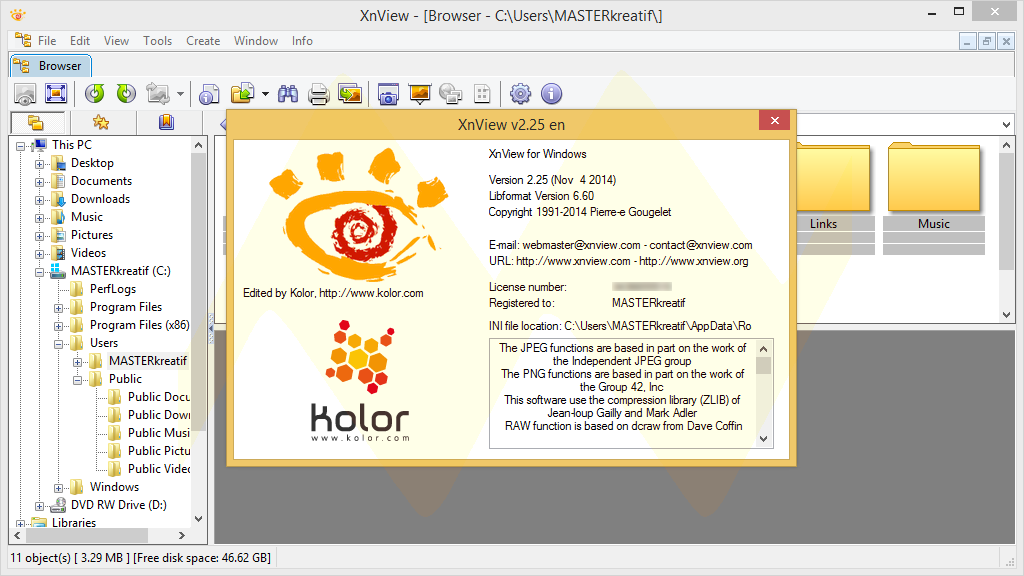The image size is (1024, 576).
Task: Click the Kolor logo in about dialog
Action: (x=360, y=381)
